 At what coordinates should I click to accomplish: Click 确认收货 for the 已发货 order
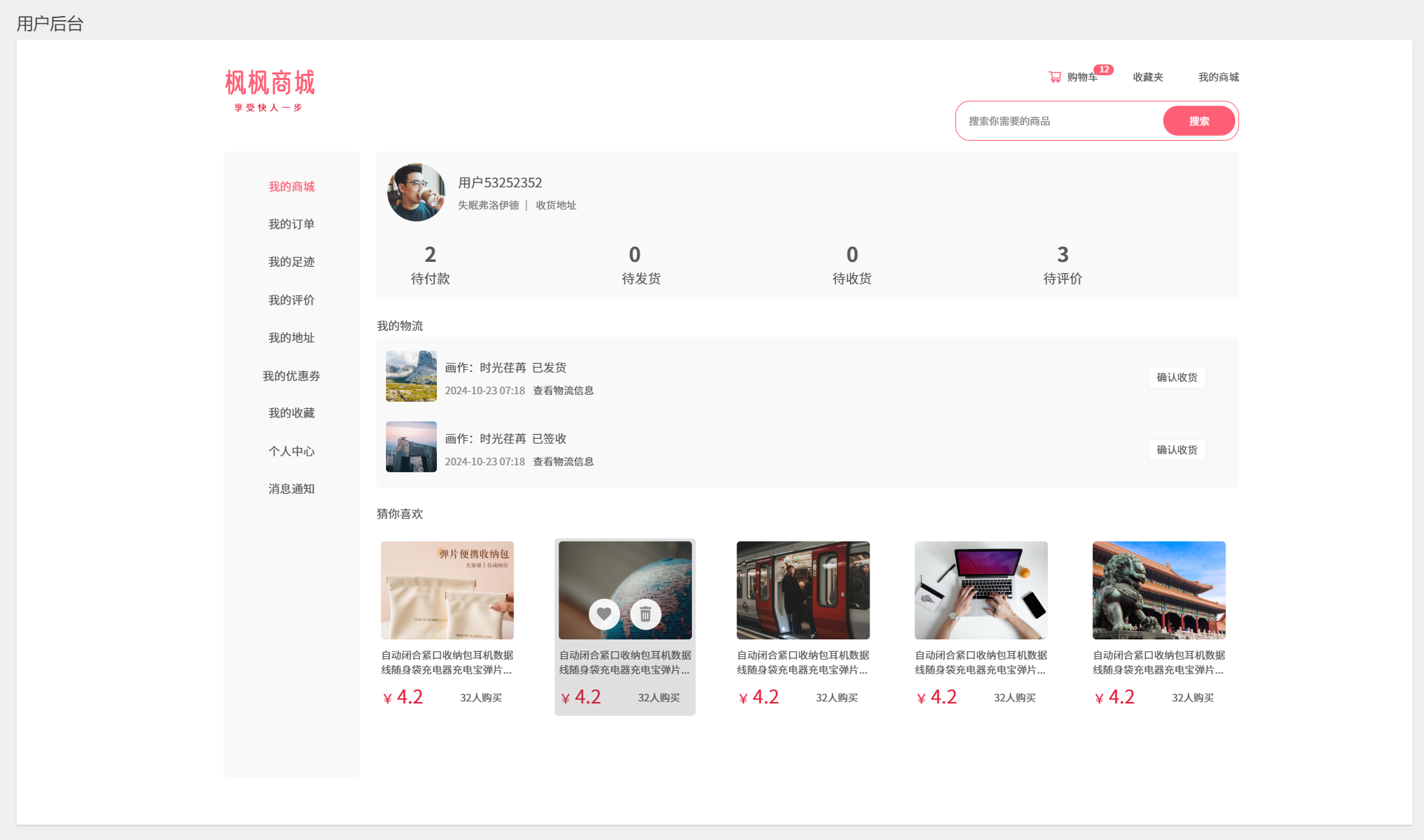[1177, 378]
